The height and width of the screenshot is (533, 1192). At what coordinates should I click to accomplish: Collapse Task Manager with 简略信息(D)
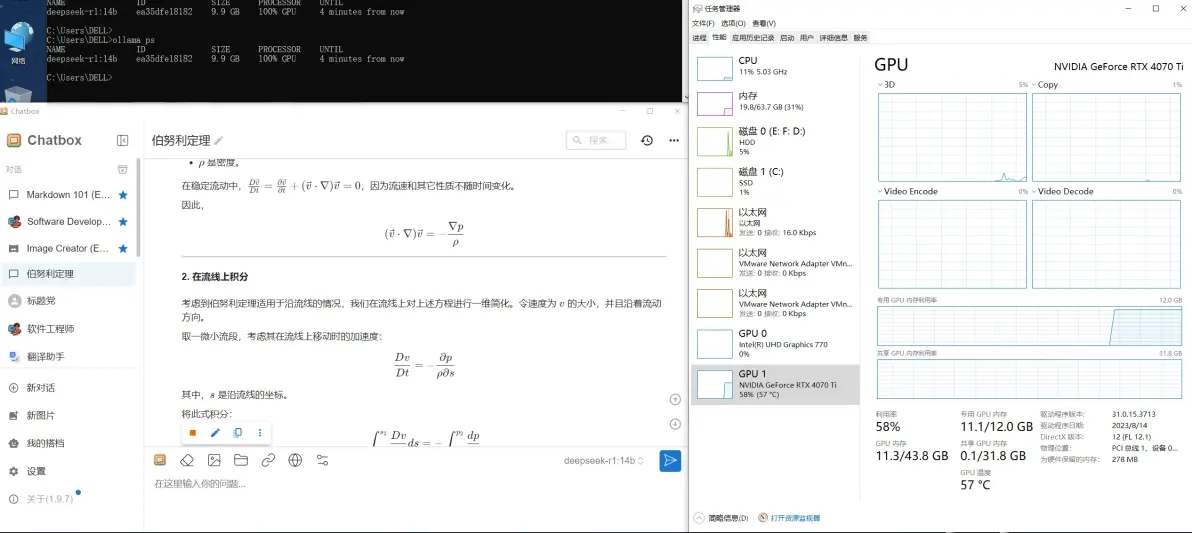(x=721, y=518)
